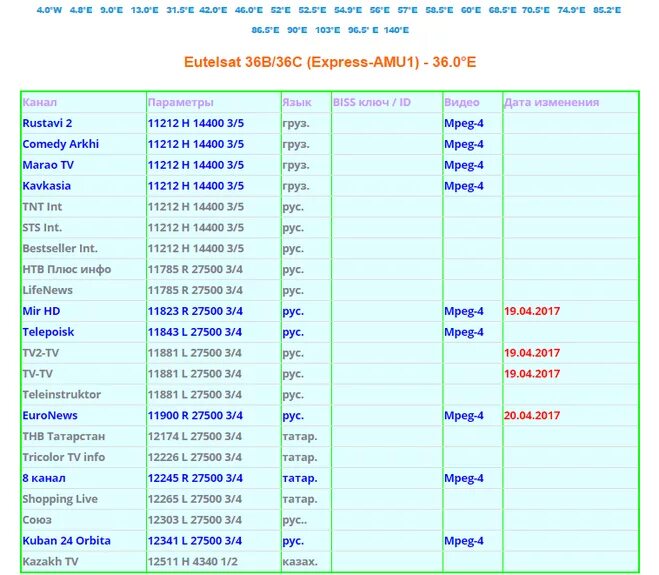The image size is (659, 575).
Task: Open the 85.2°E satellite link
Action: click(x=607, y=10)
